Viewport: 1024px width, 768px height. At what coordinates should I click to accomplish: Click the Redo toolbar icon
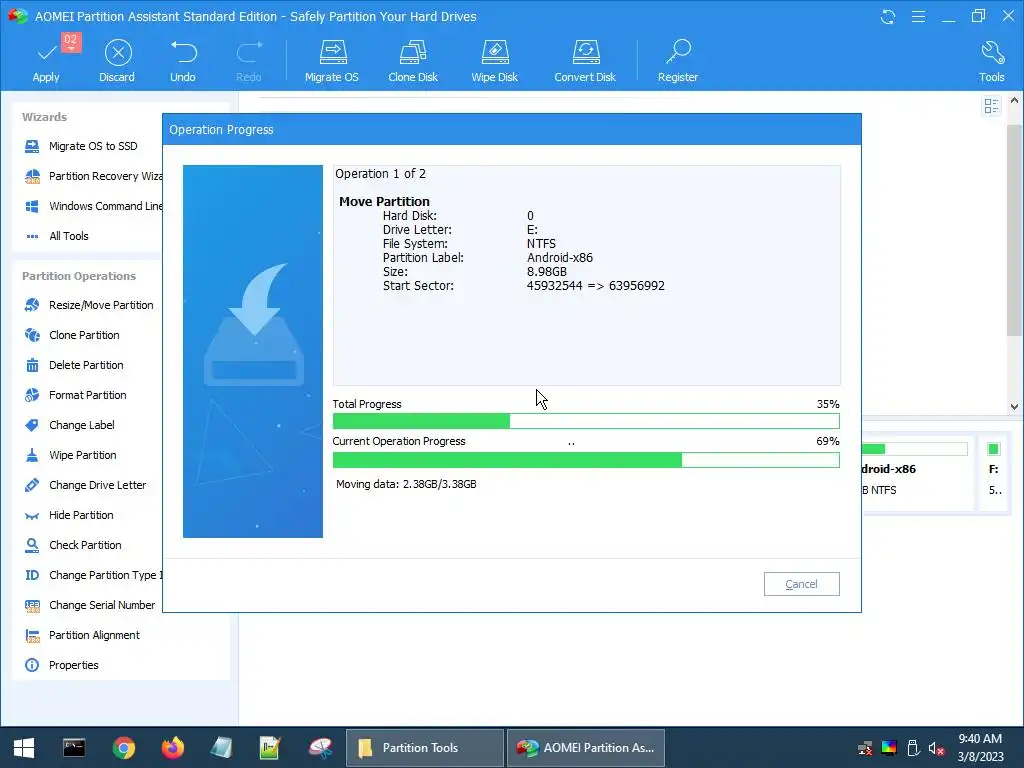(249, 61)
